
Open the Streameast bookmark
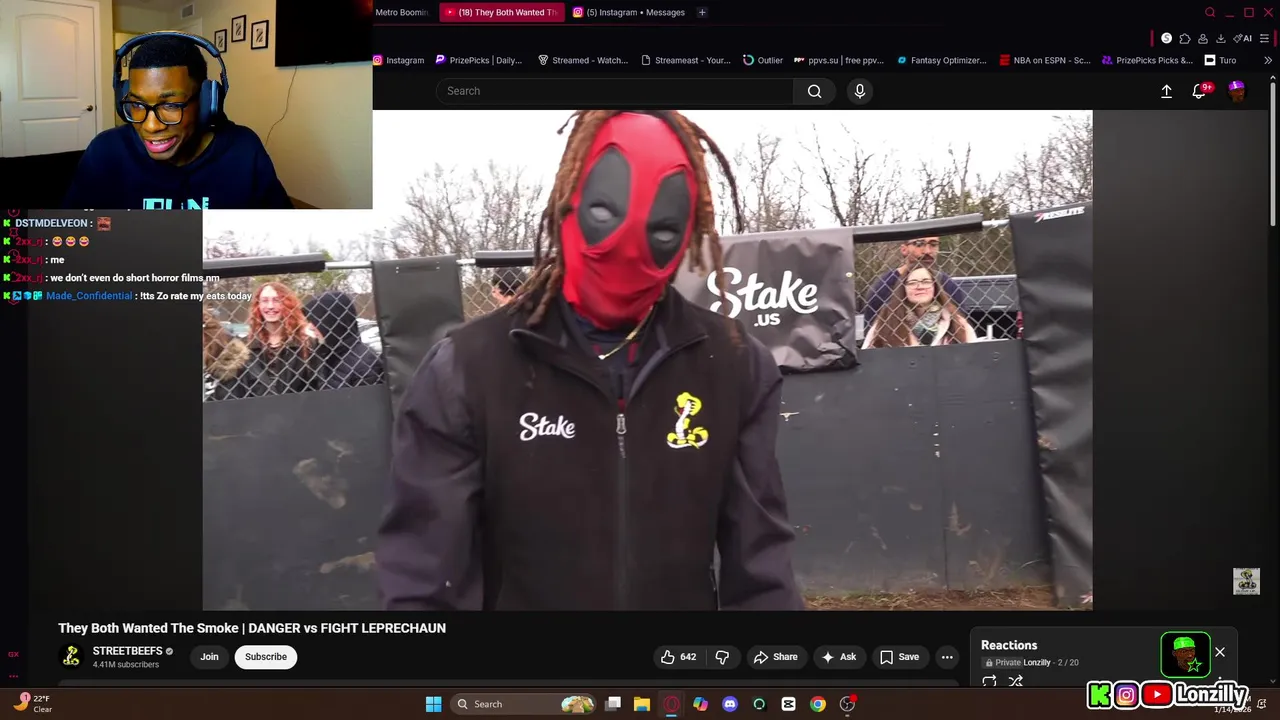(x=686, y=60)
